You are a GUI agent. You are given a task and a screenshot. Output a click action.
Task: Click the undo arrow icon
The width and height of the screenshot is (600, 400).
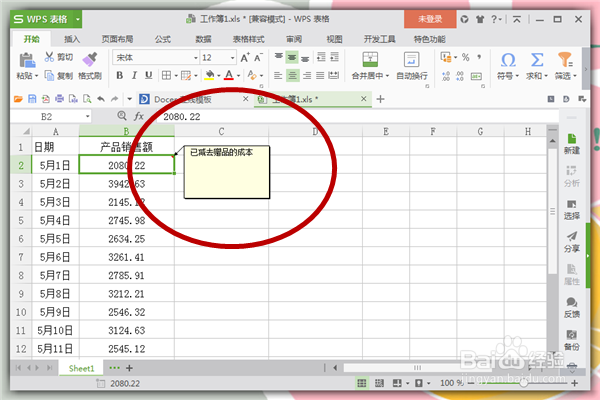click(x=101, y=99)
